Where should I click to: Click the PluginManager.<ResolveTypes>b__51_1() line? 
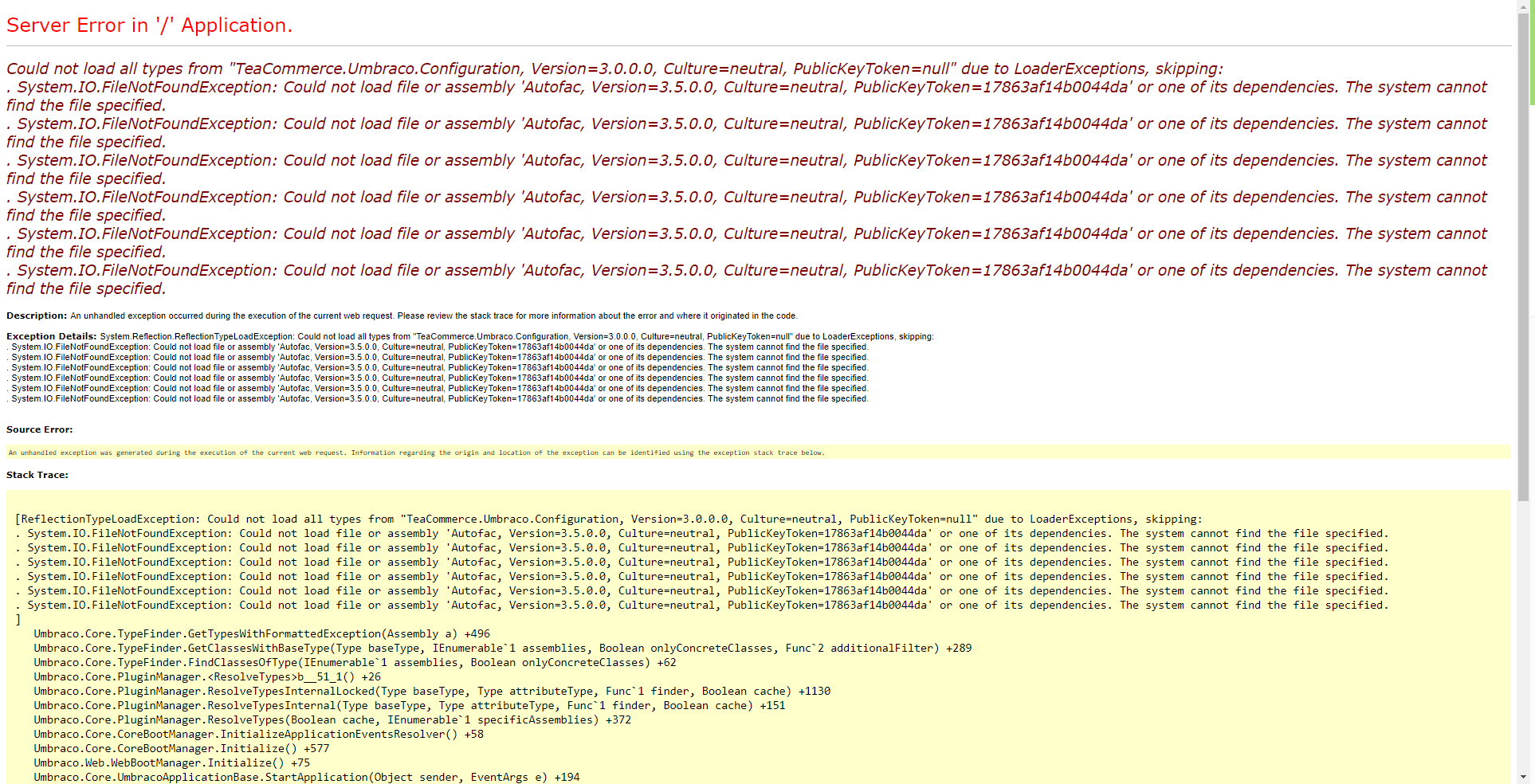207,676
